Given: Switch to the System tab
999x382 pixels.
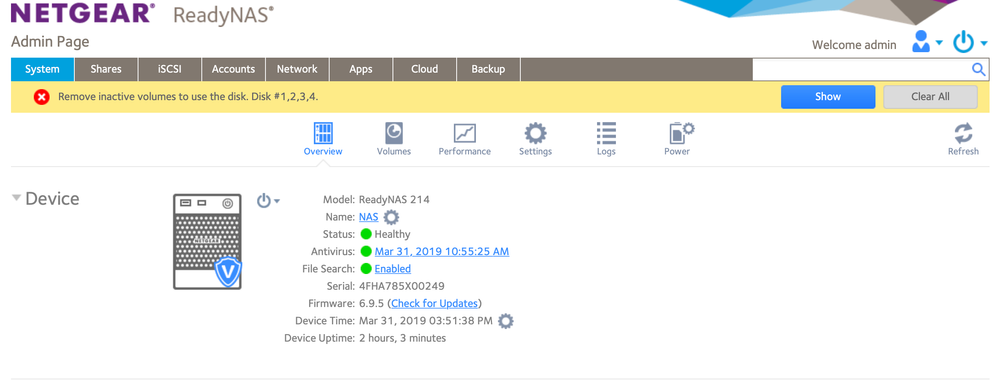Looking at the screenshot, I should (x=42, y=69).
